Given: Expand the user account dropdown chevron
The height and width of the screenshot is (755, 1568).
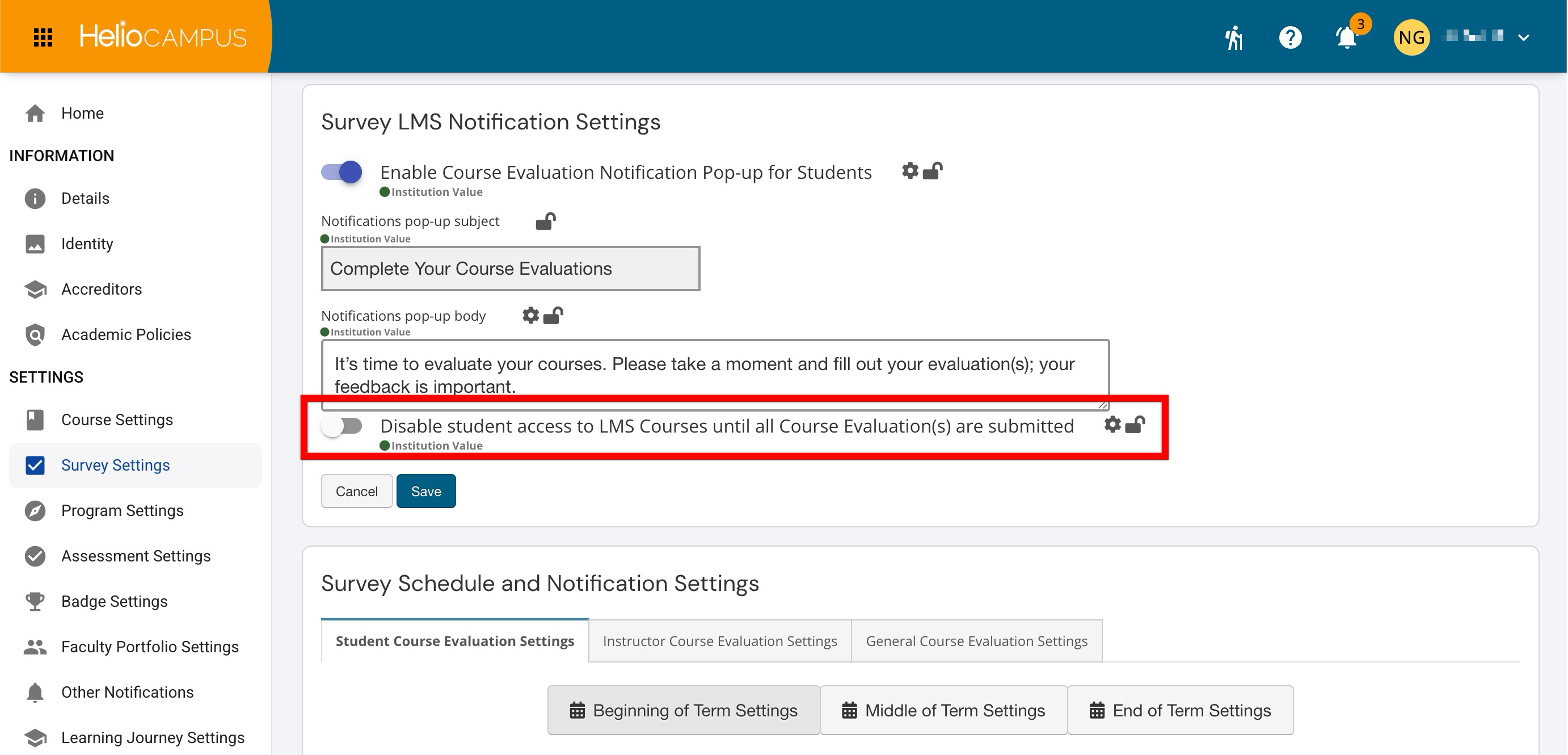Looking at the screenshot, I should tap(1524, 37).
